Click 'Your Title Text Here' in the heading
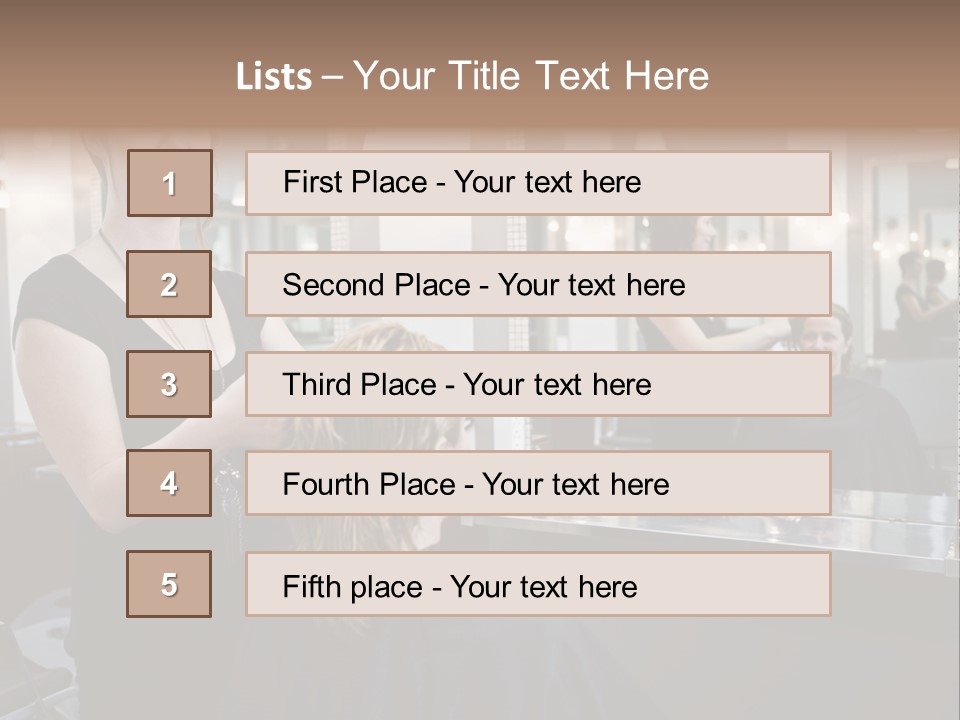Image resolution: width=960 pixels, height=720 pixels. point(531,76)
